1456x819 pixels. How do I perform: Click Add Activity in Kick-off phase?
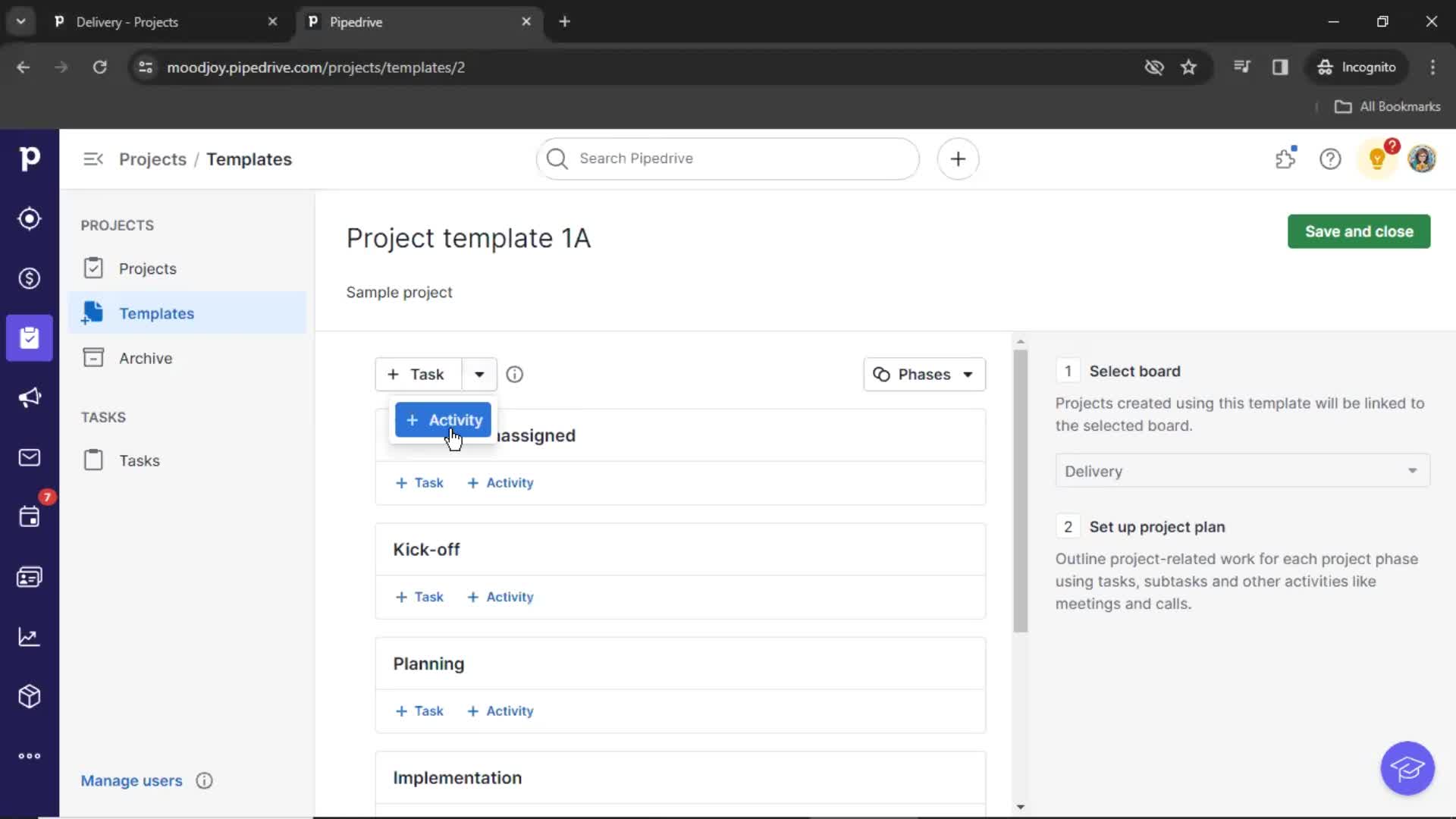pos(500,596)
